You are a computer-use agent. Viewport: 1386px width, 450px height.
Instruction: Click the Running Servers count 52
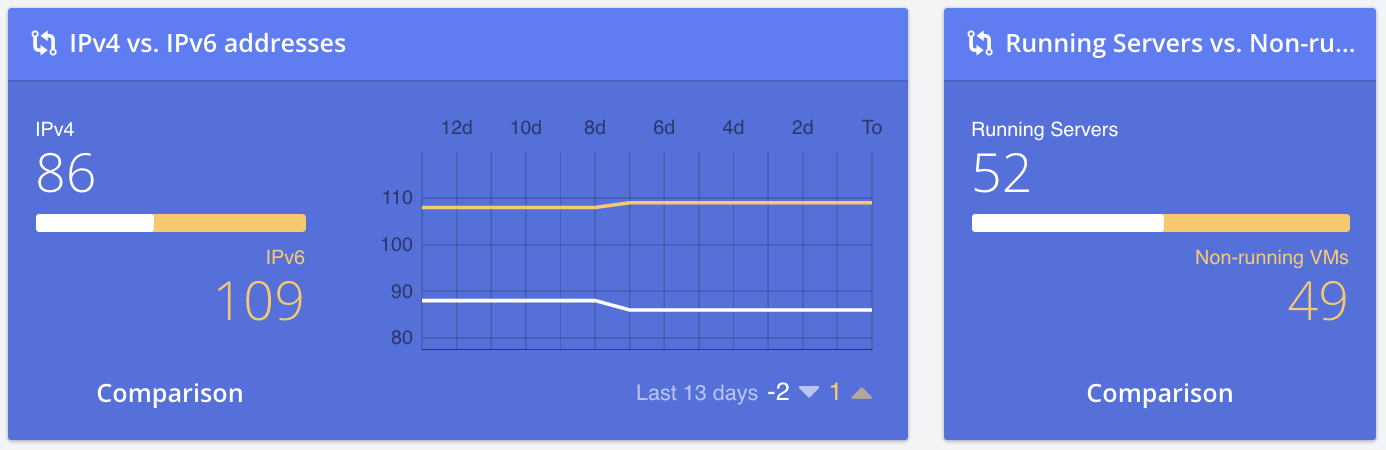tap(1001, 173)
